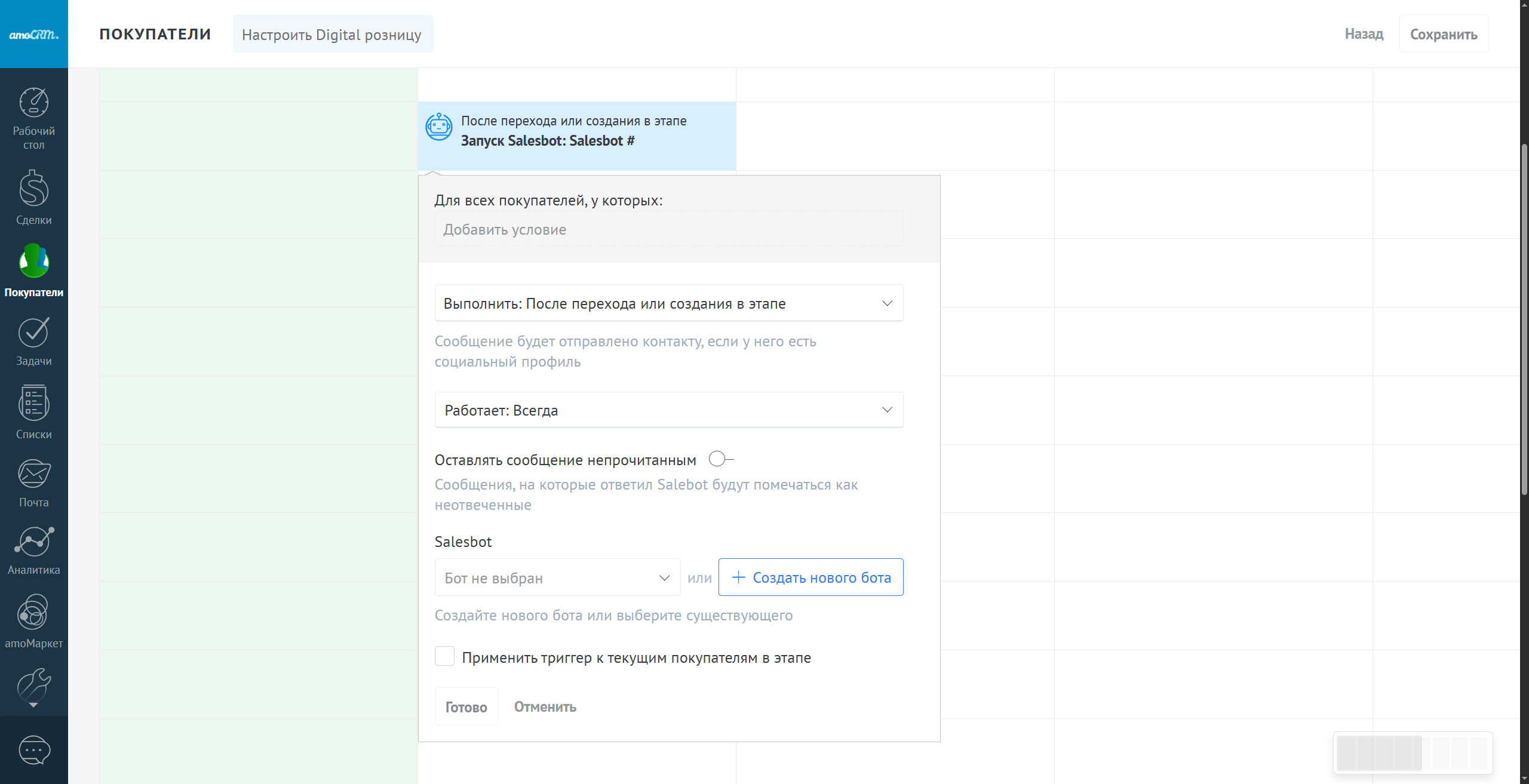Open the chat bubble icon at sidebar bottom
The height and width of the screenshot is (784, 1529).
[x=34, y=750]
